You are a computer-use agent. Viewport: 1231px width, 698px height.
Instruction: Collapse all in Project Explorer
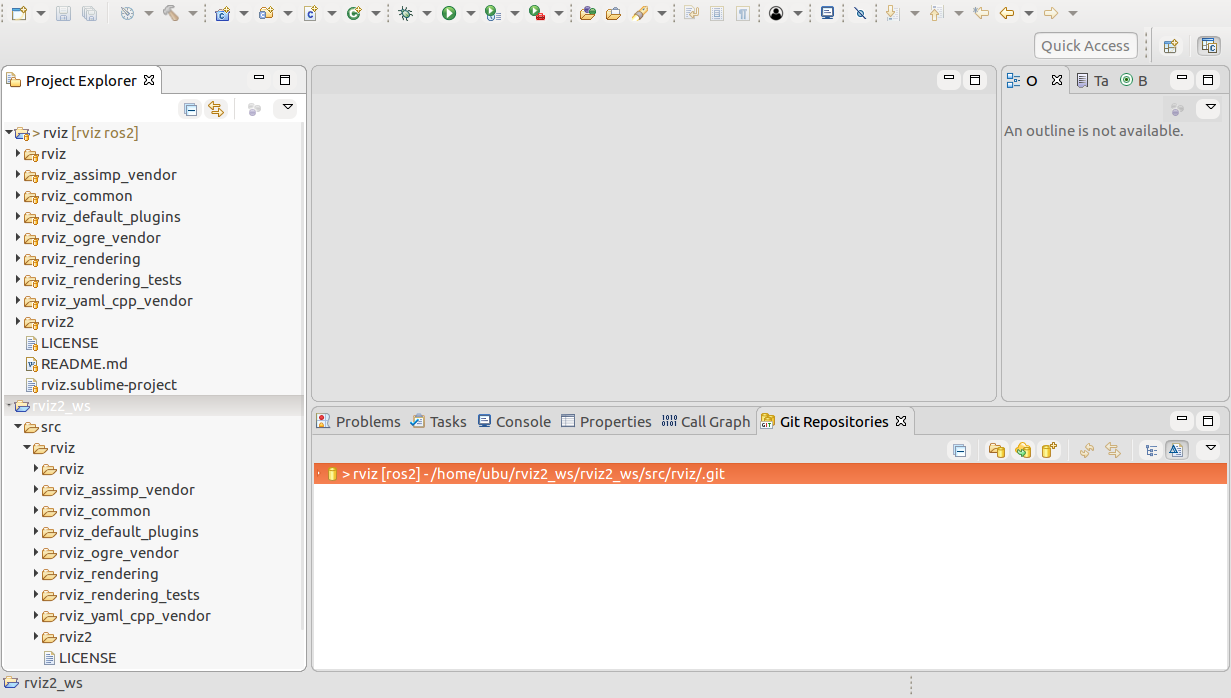[189, 109]
